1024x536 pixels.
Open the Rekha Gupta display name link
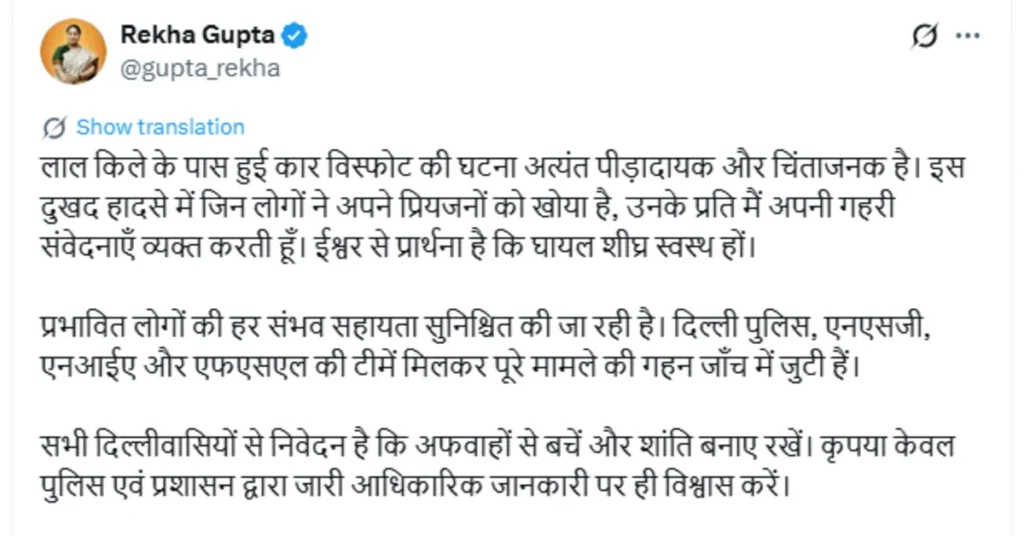(x=197, y=35)
